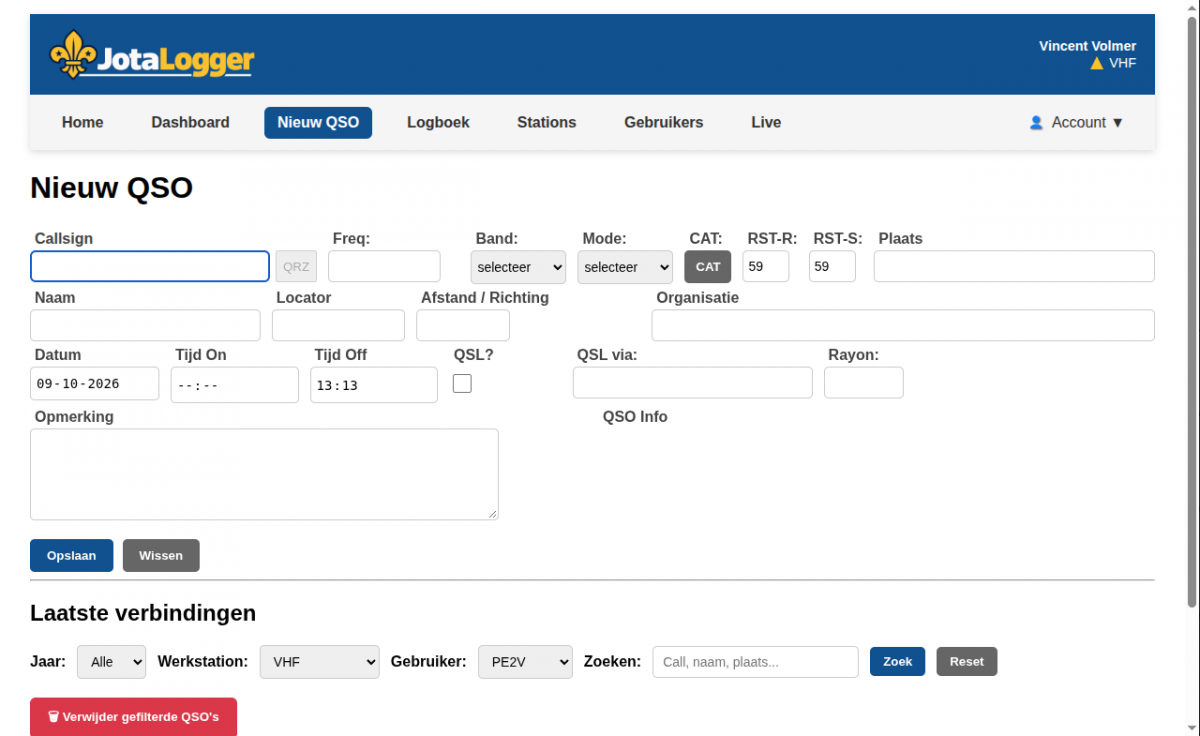This screenshot has width=1200, height=736.
Task: Click the CAT control button
Action: coord(708,267)
